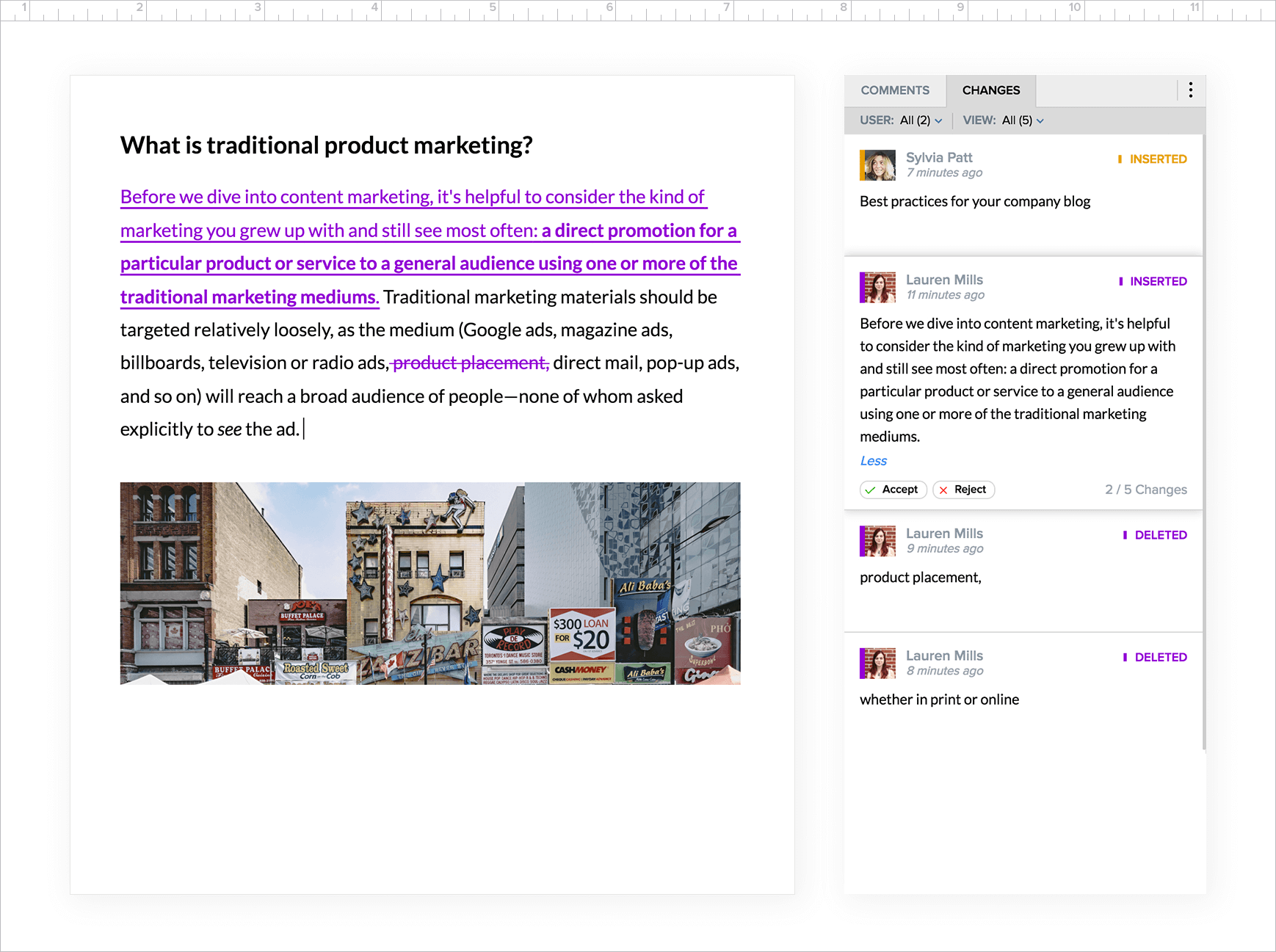This screenshot has width=1276, height=952.
Task: Click Lauren Mills avatar on 'whether in print' deletion
Action: 879,664
